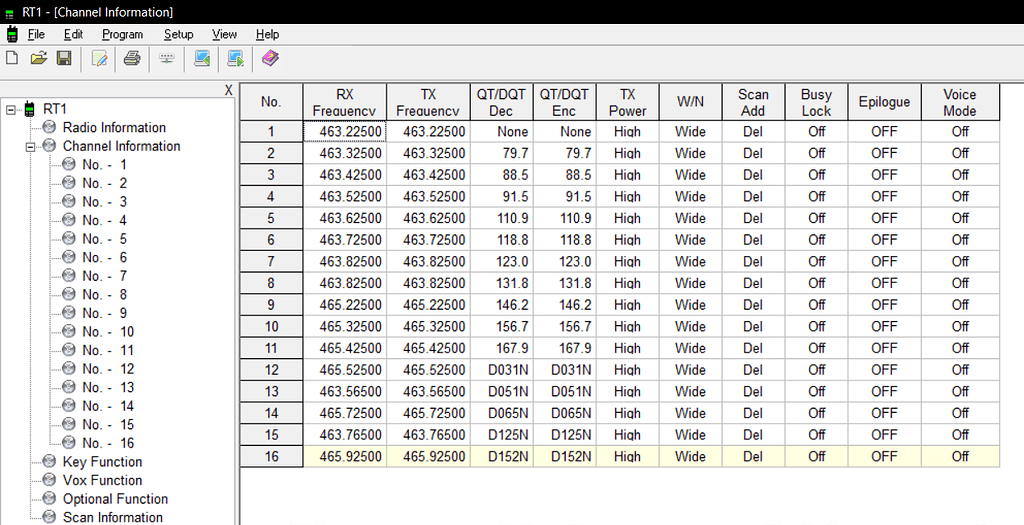The height and width of the screenshot is (525, 1024).
Task: Click the Write to radio icon
Action: (x=236, y=58)
